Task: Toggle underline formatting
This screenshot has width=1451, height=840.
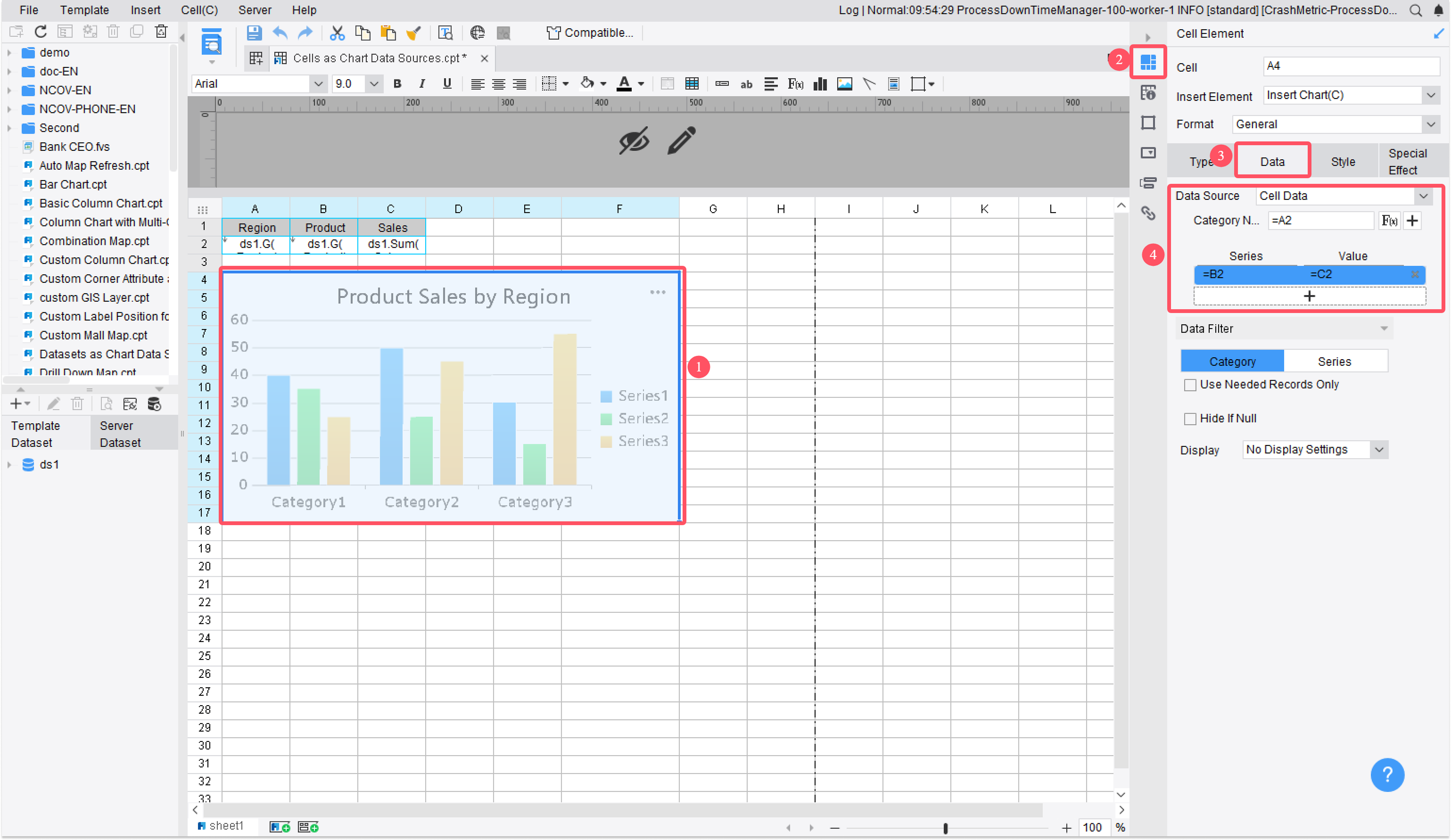Action: point(447,84)
